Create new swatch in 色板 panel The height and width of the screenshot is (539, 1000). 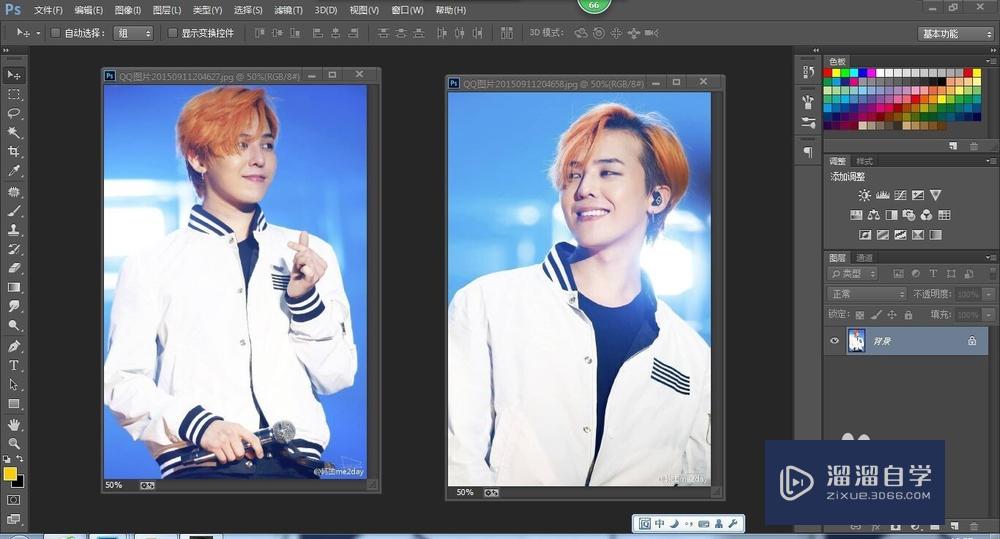pos(953,146)
